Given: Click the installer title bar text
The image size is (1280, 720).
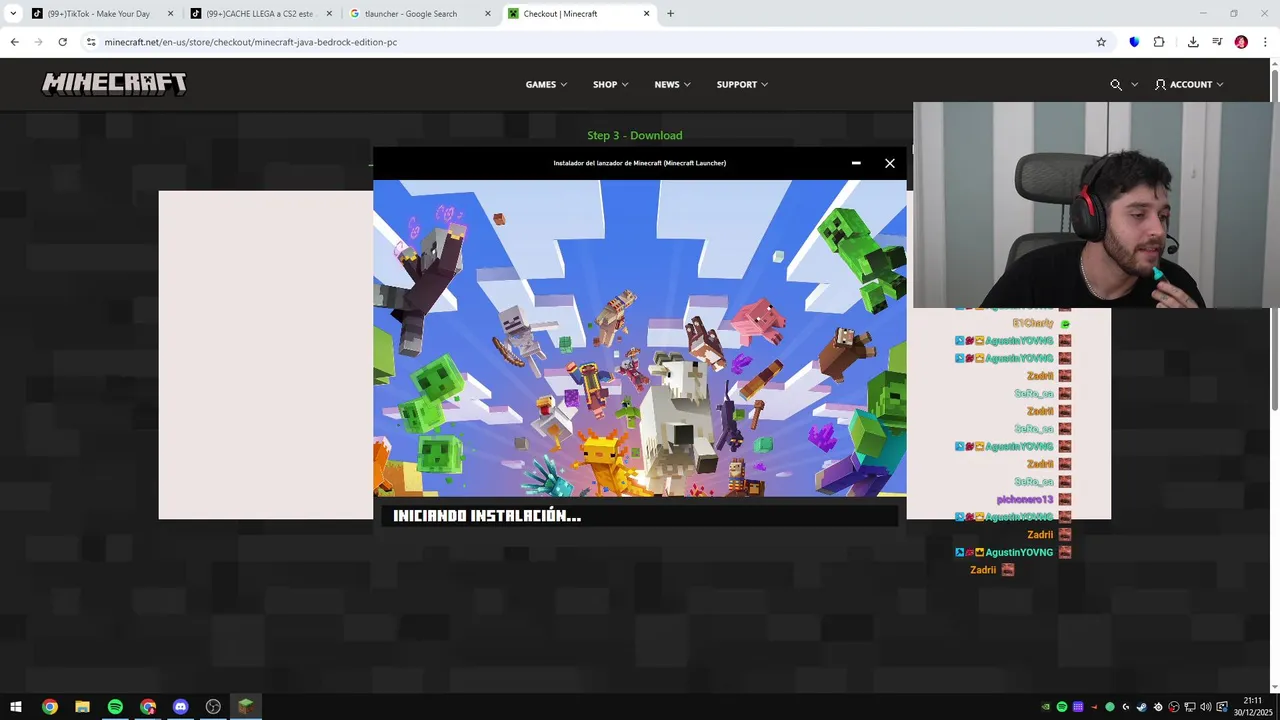Looking at the screenshot, I should point(640,163).
